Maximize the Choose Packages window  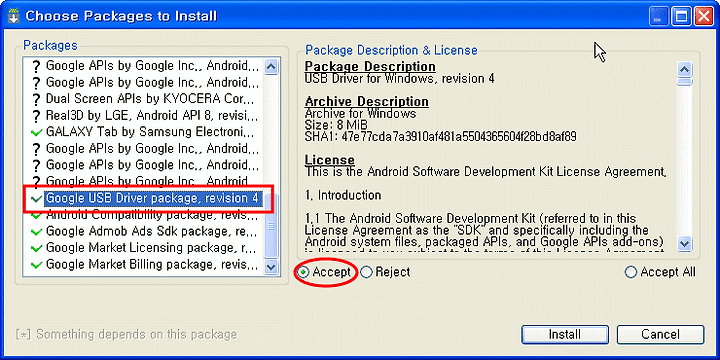681,17
